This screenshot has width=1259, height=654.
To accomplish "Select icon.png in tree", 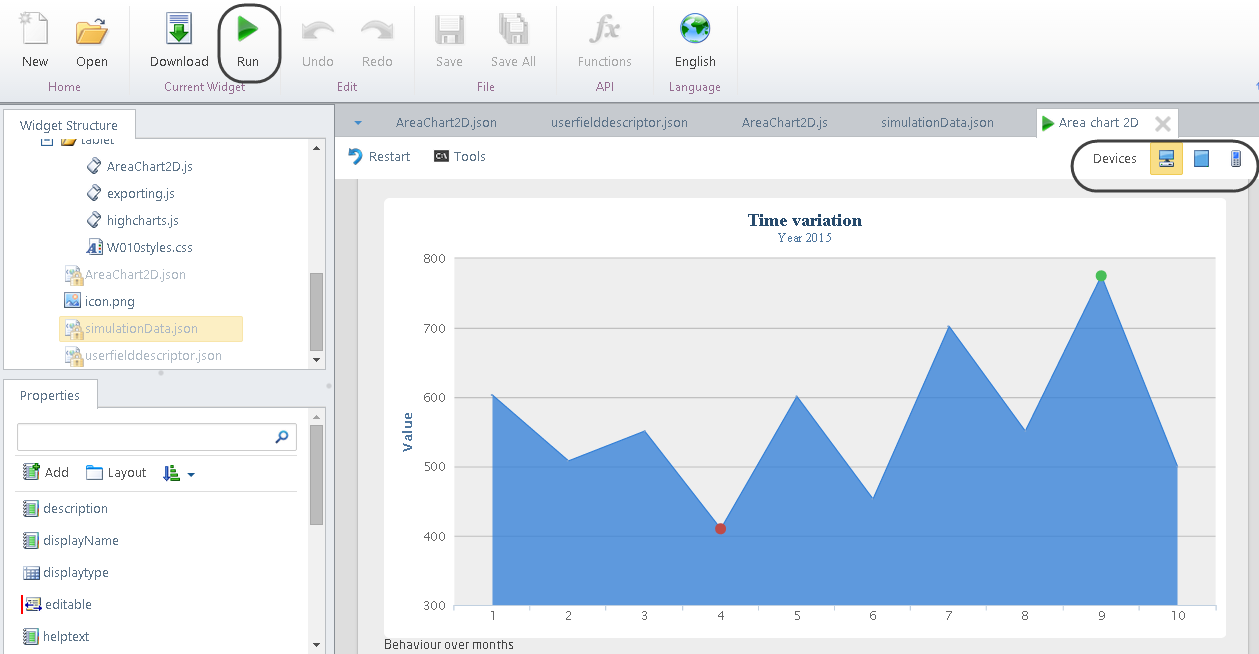I will pyautogui.click(x=99, y=301).
